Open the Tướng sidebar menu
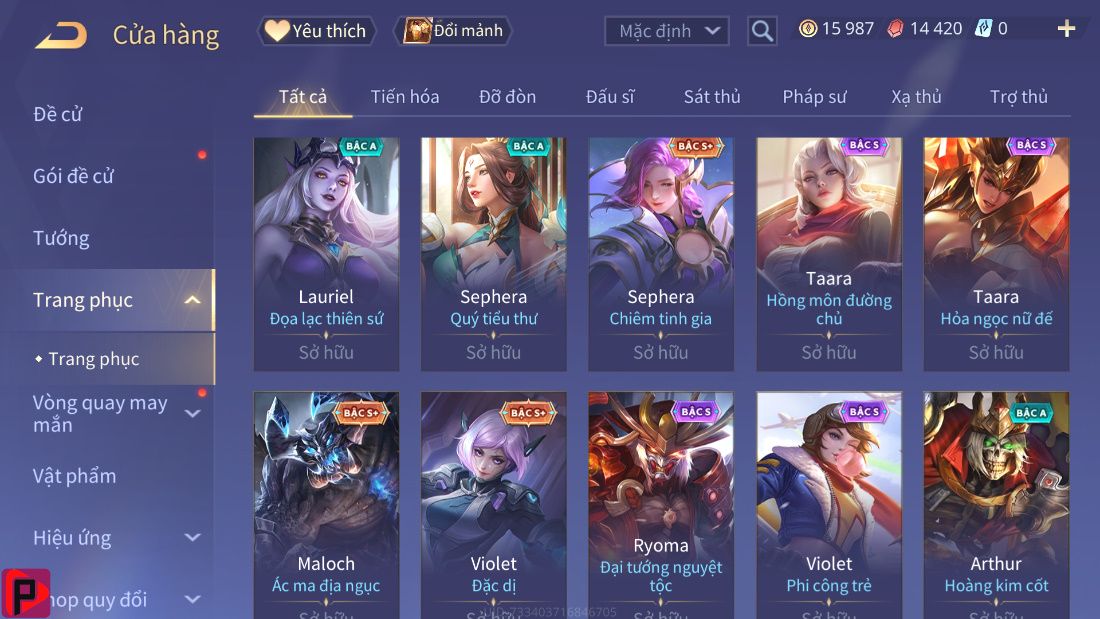This screenshot has width=1100, height=619. click(x=61, y=239)
